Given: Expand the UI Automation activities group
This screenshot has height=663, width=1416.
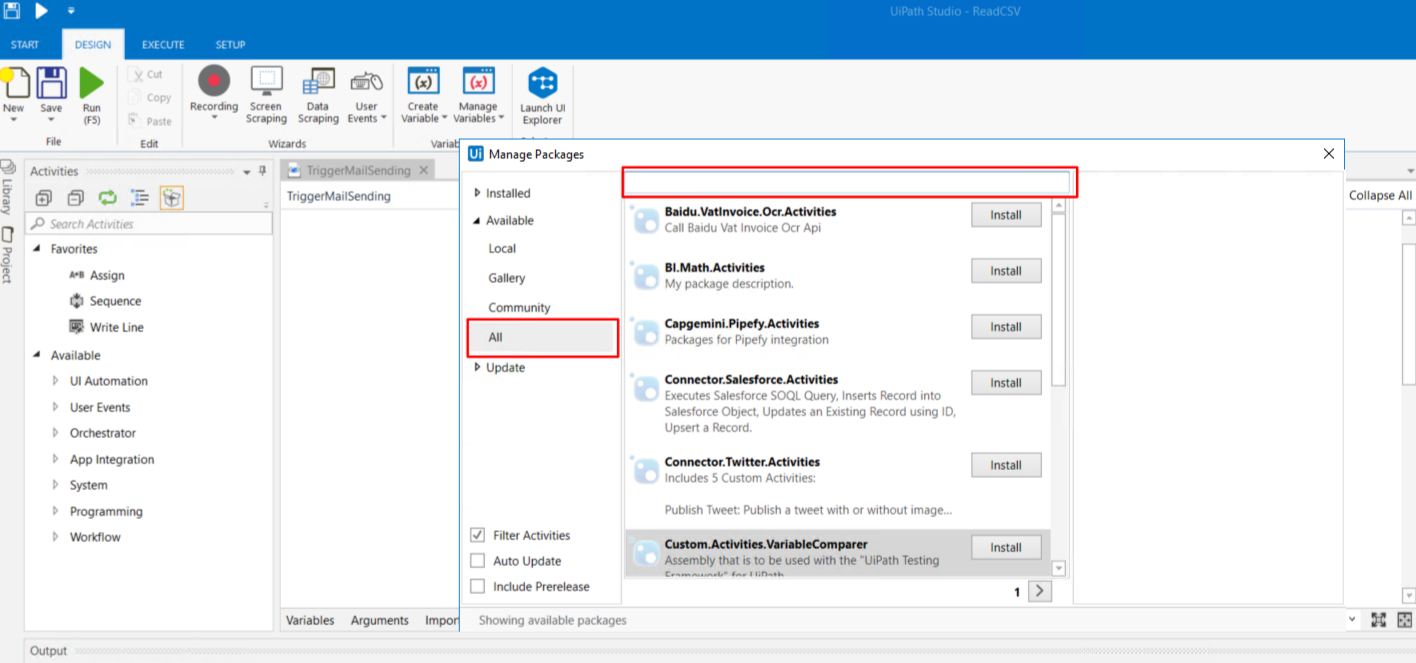Looking at the screenshot, I should click(56, 381).
